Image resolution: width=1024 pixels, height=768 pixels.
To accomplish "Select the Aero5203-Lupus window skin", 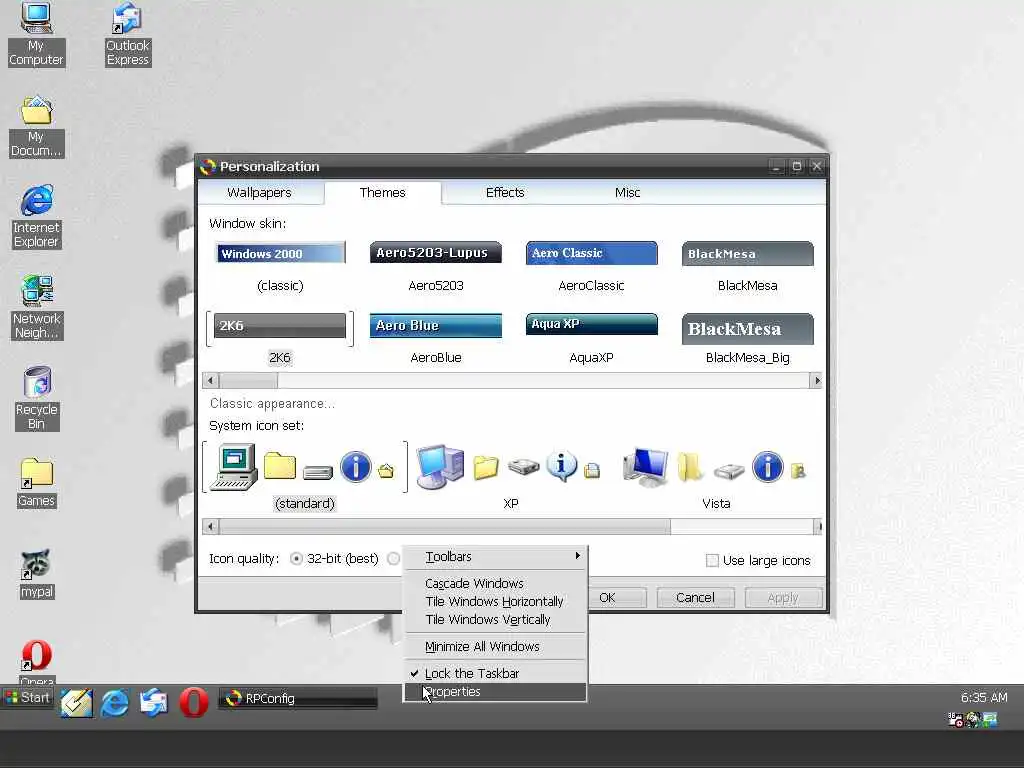I will tap(436, 268).
